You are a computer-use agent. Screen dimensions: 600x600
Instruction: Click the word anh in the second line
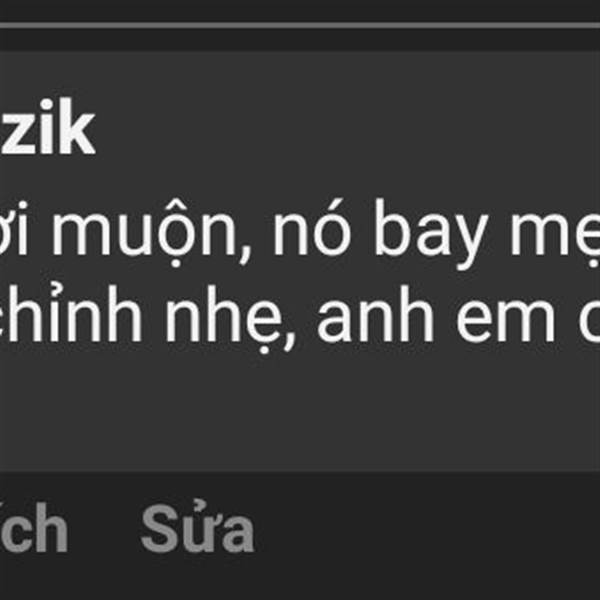coord(376,314)
